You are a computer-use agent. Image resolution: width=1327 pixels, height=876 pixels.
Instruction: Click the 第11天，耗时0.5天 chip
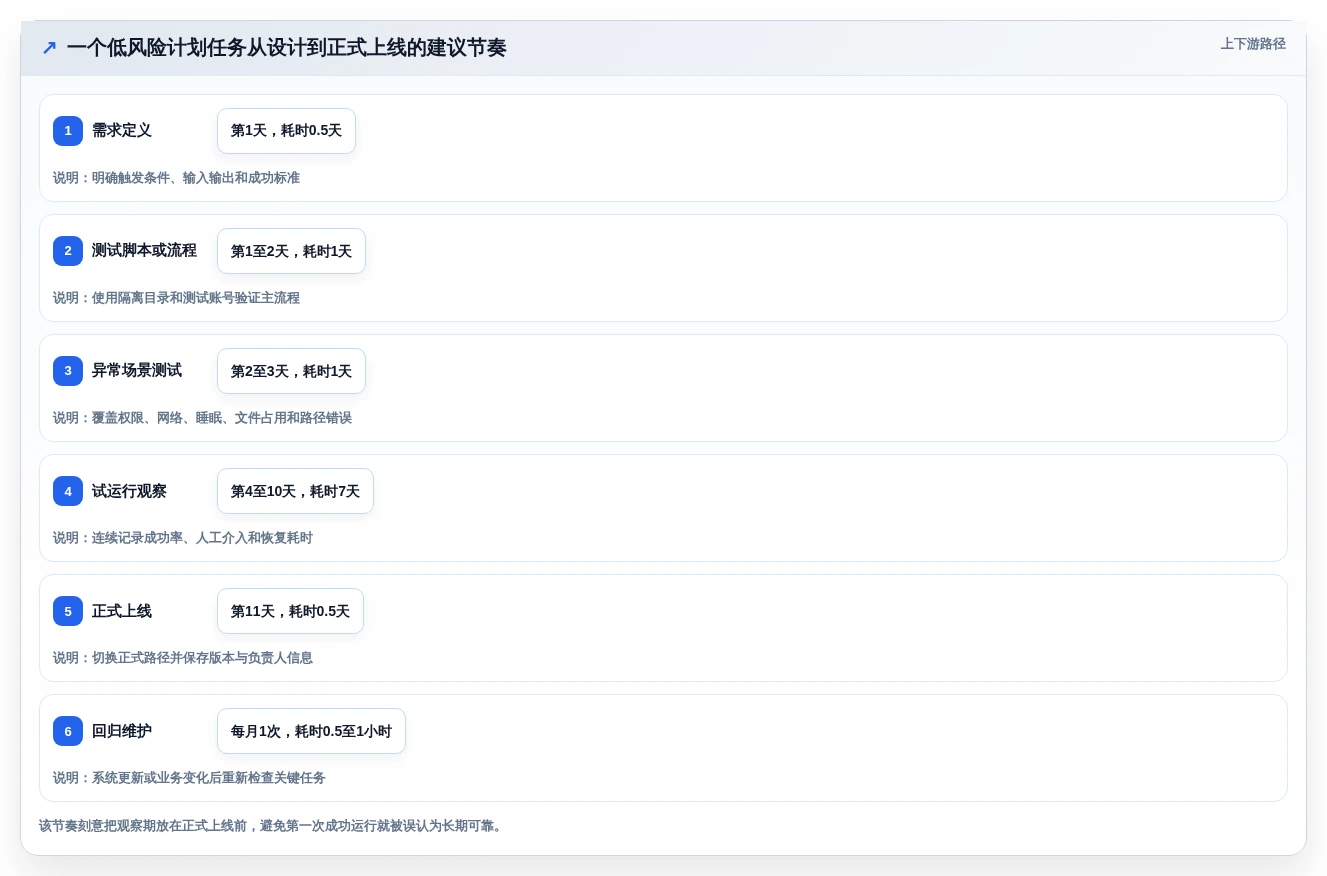click(x=290, y=611)
